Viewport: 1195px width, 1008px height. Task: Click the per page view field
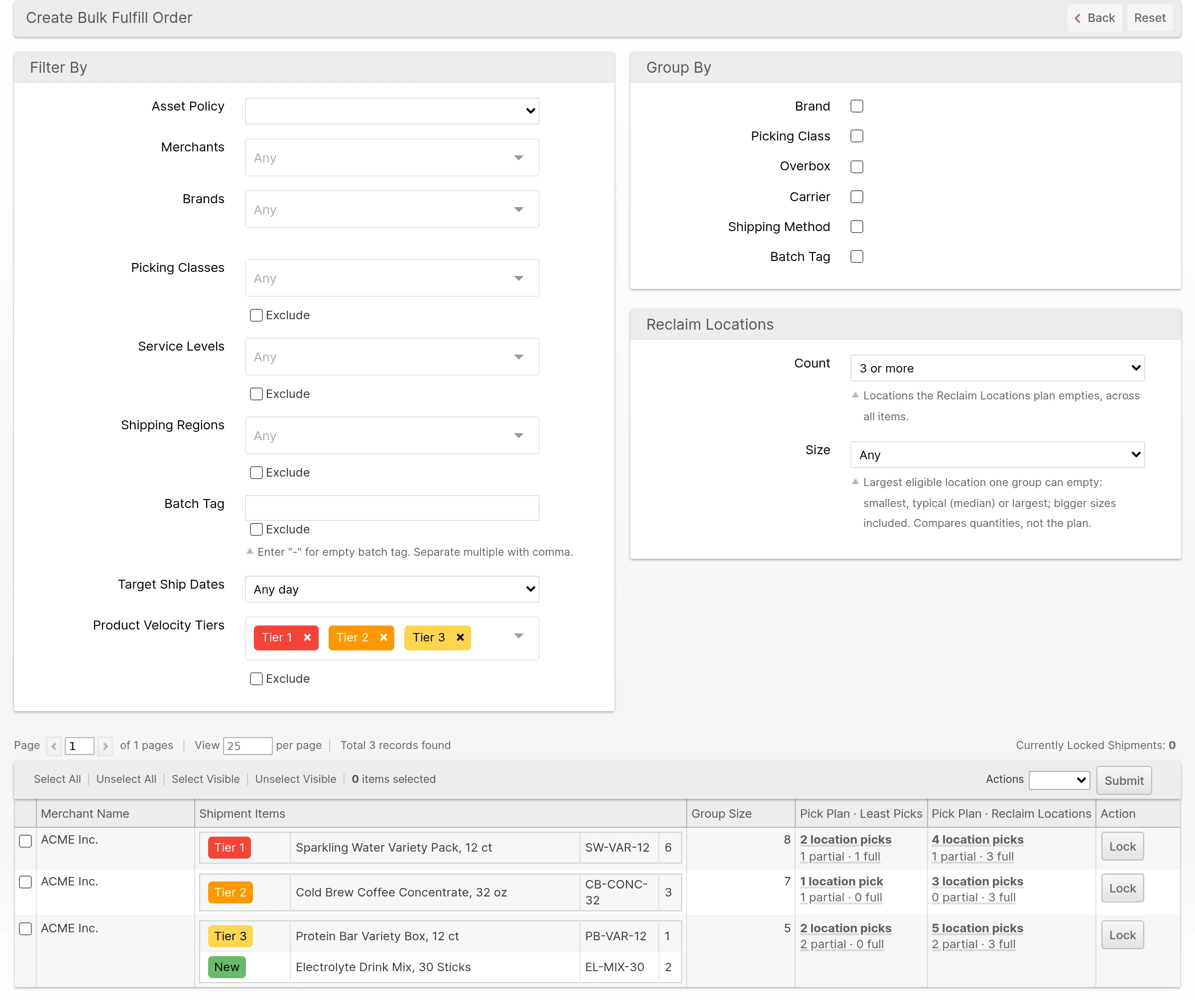(247, 746)
